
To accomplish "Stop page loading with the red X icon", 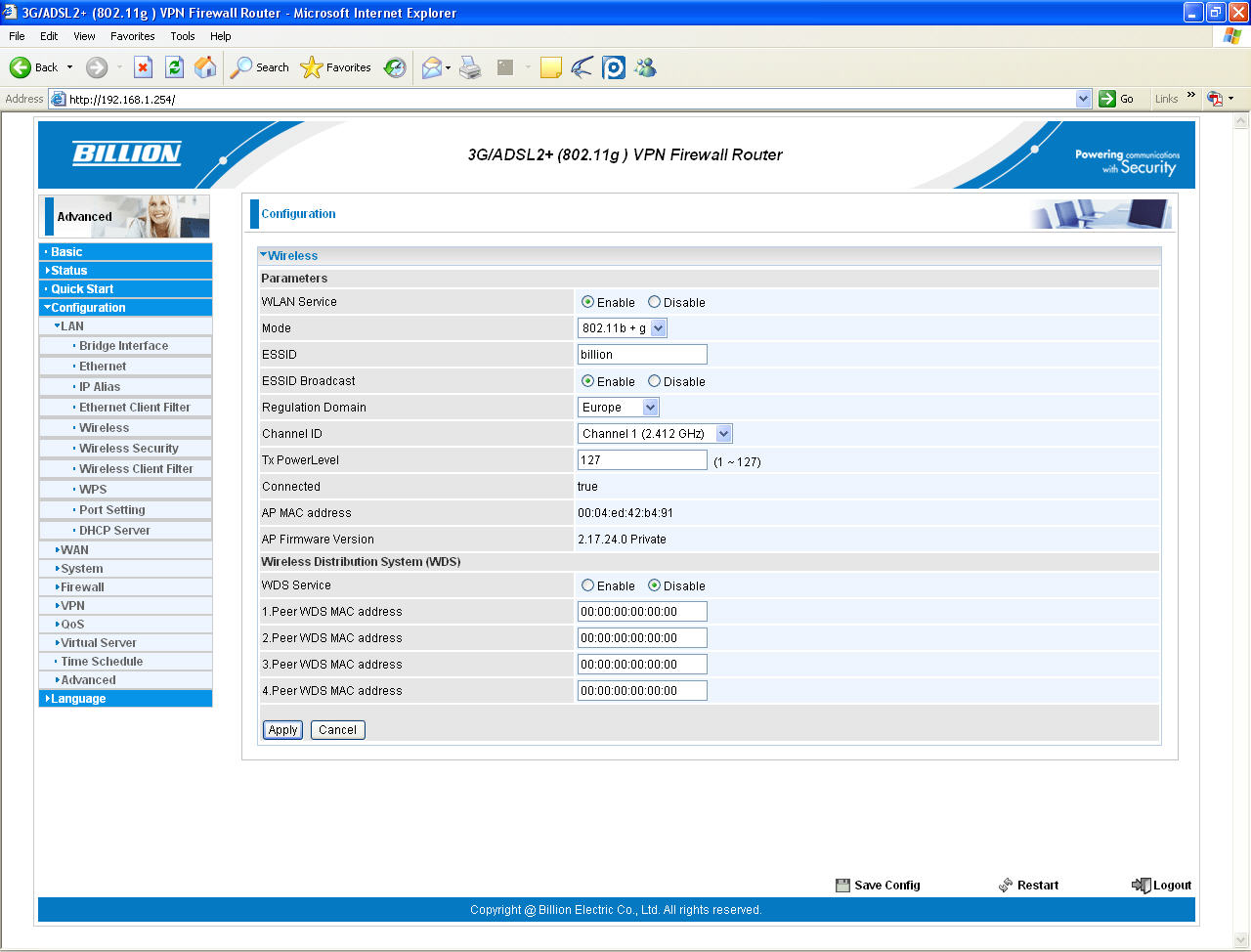I will click(143, 67).
